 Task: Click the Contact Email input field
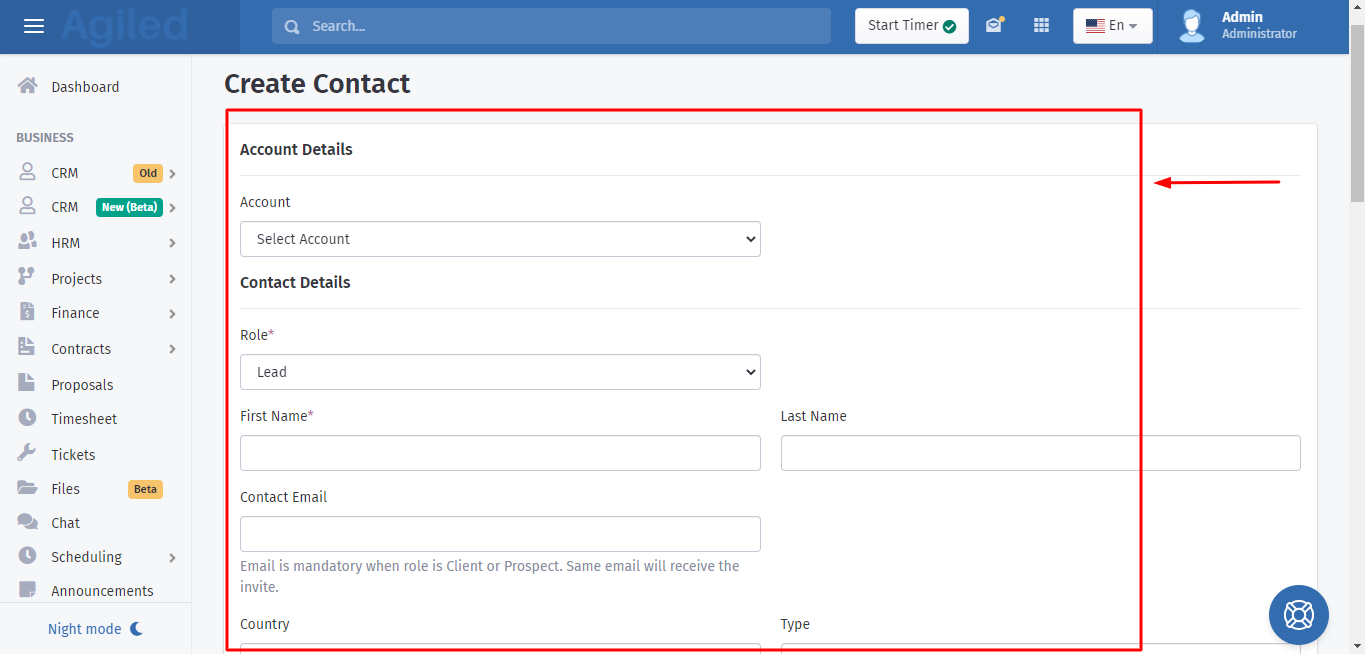[x=500, y=534]
